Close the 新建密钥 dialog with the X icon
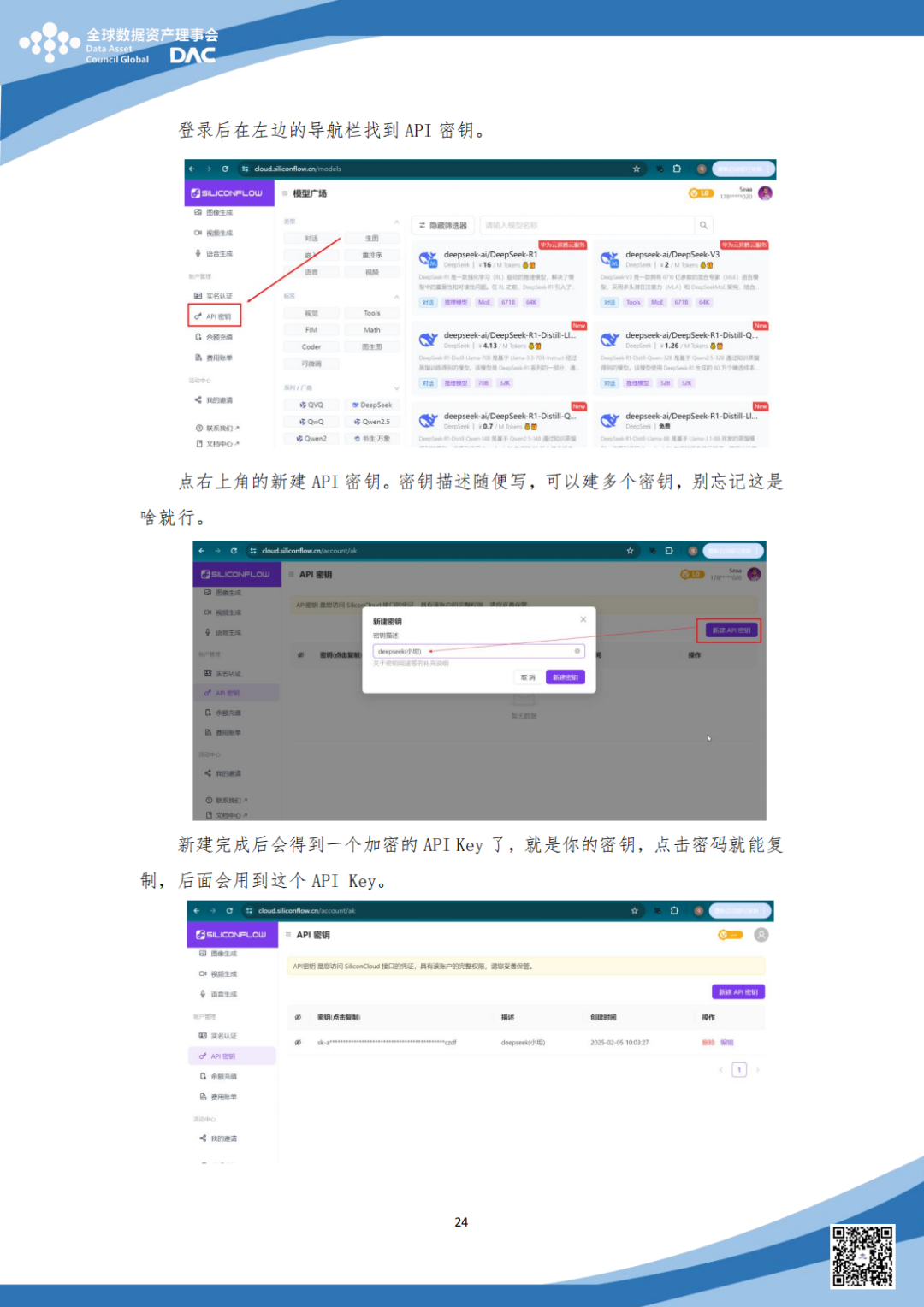This screenshot has width=924, height=1307. [583, 619]
